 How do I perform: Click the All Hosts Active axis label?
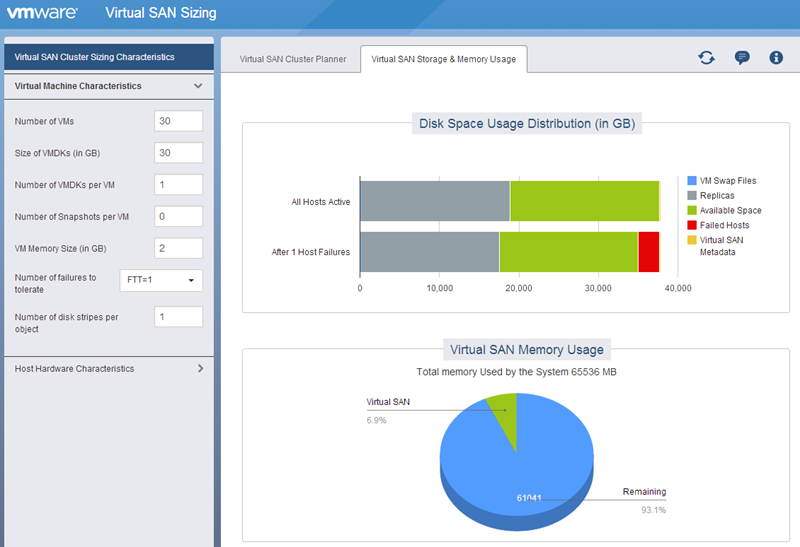coord(320,202)
